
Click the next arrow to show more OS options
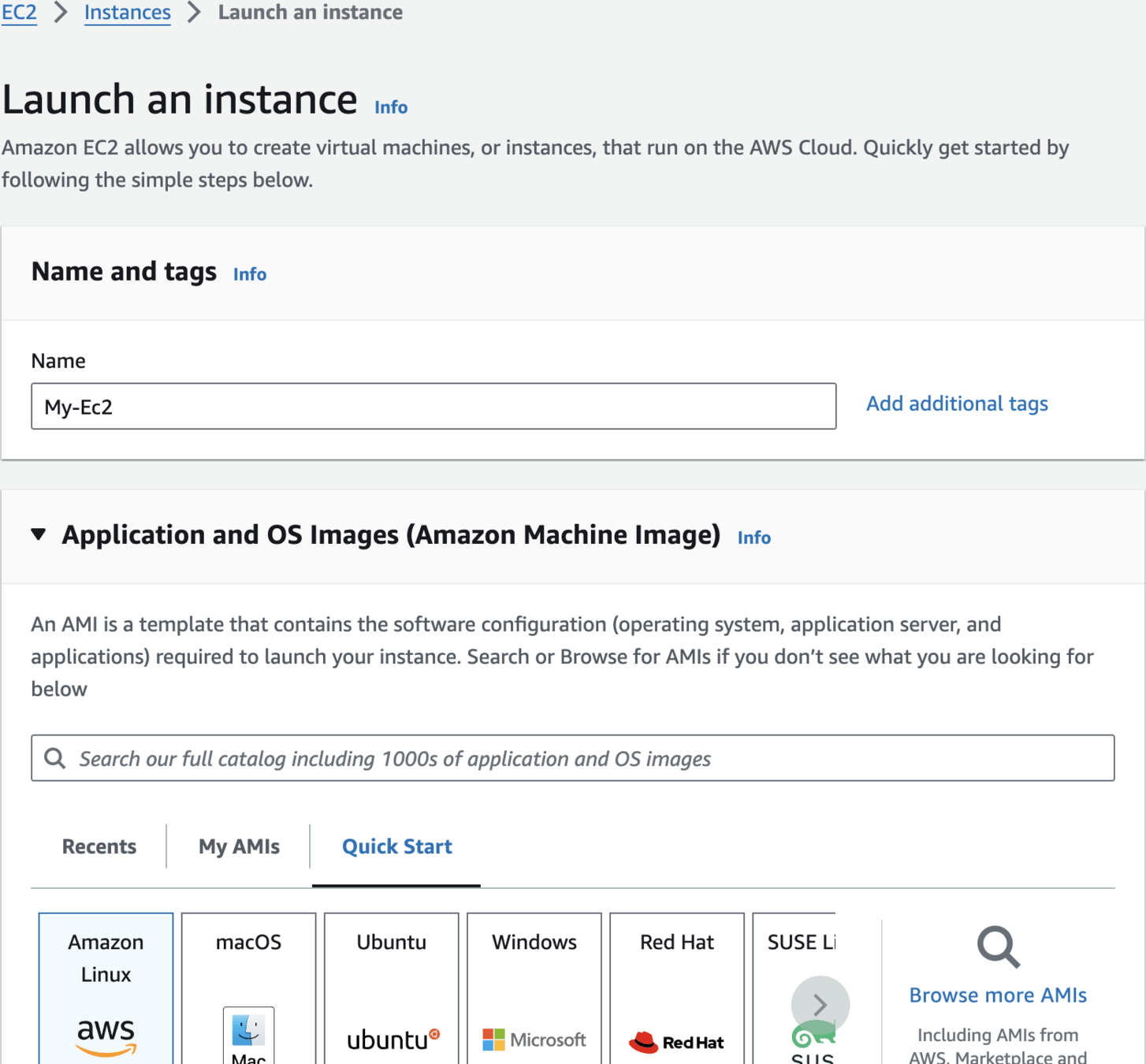pos(820,1005)
